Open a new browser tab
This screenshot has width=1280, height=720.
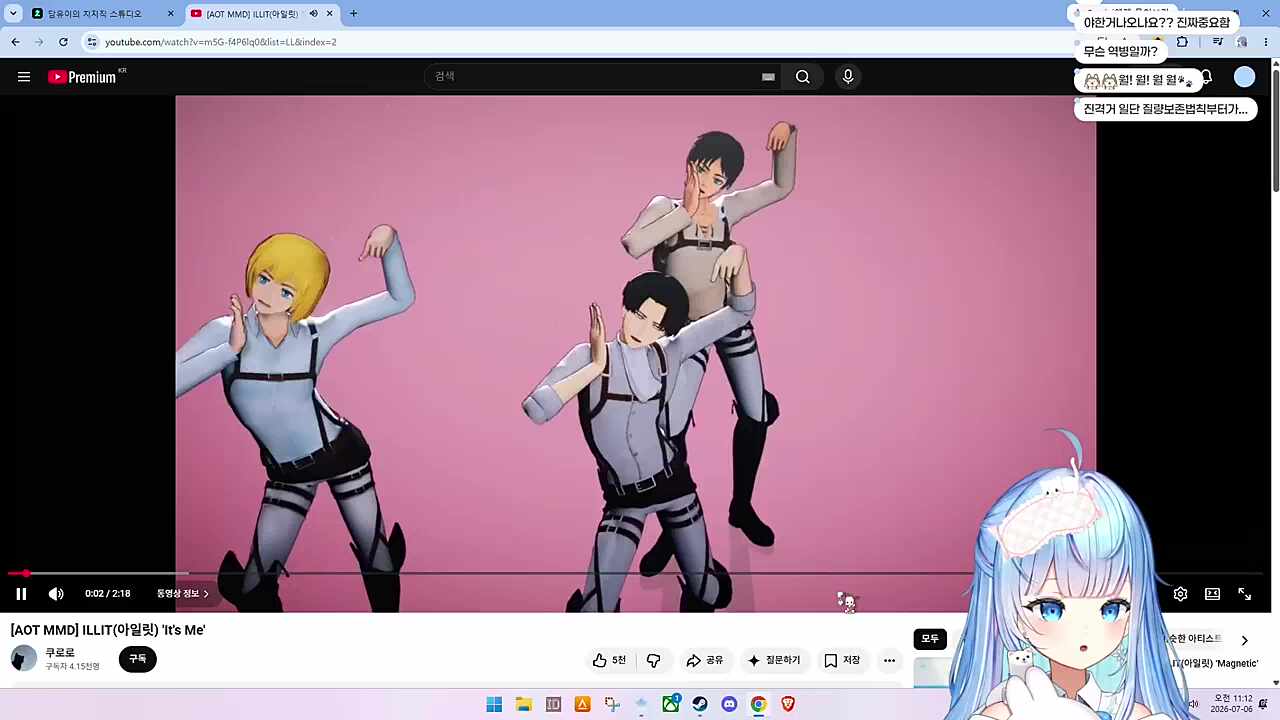[x=353, y=14]
